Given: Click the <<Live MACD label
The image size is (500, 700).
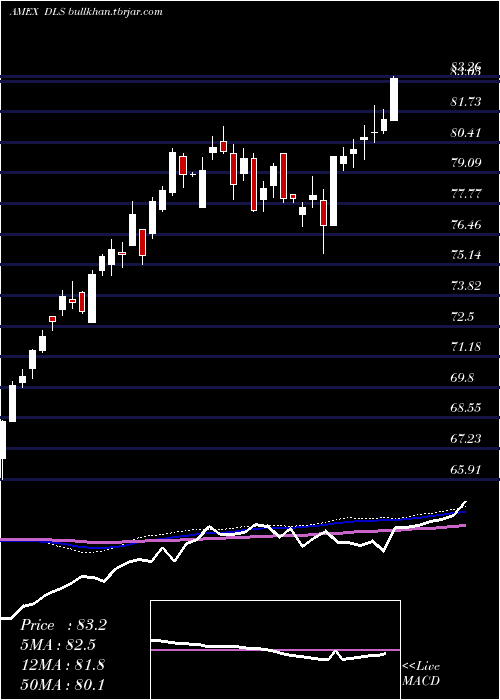Looking at the screenshot, I should (x=421, y=674).
